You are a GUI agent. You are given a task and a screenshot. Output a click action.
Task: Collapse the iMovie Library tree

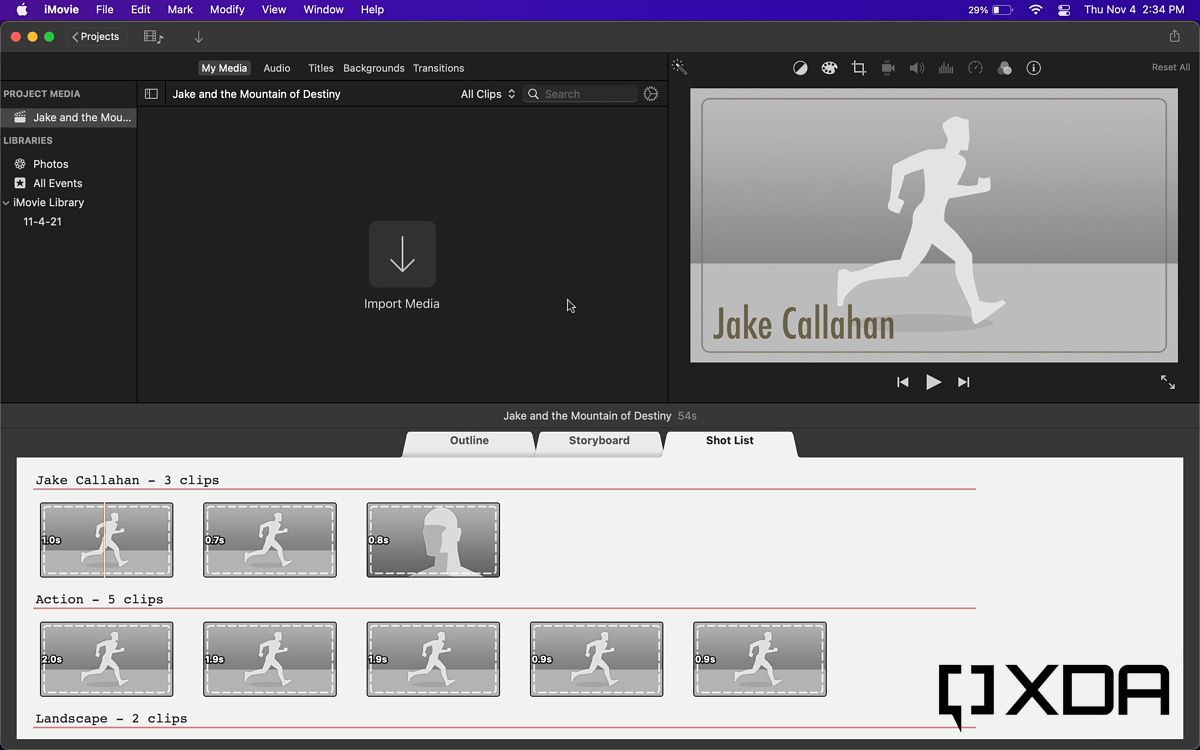[x=7, y=202]
